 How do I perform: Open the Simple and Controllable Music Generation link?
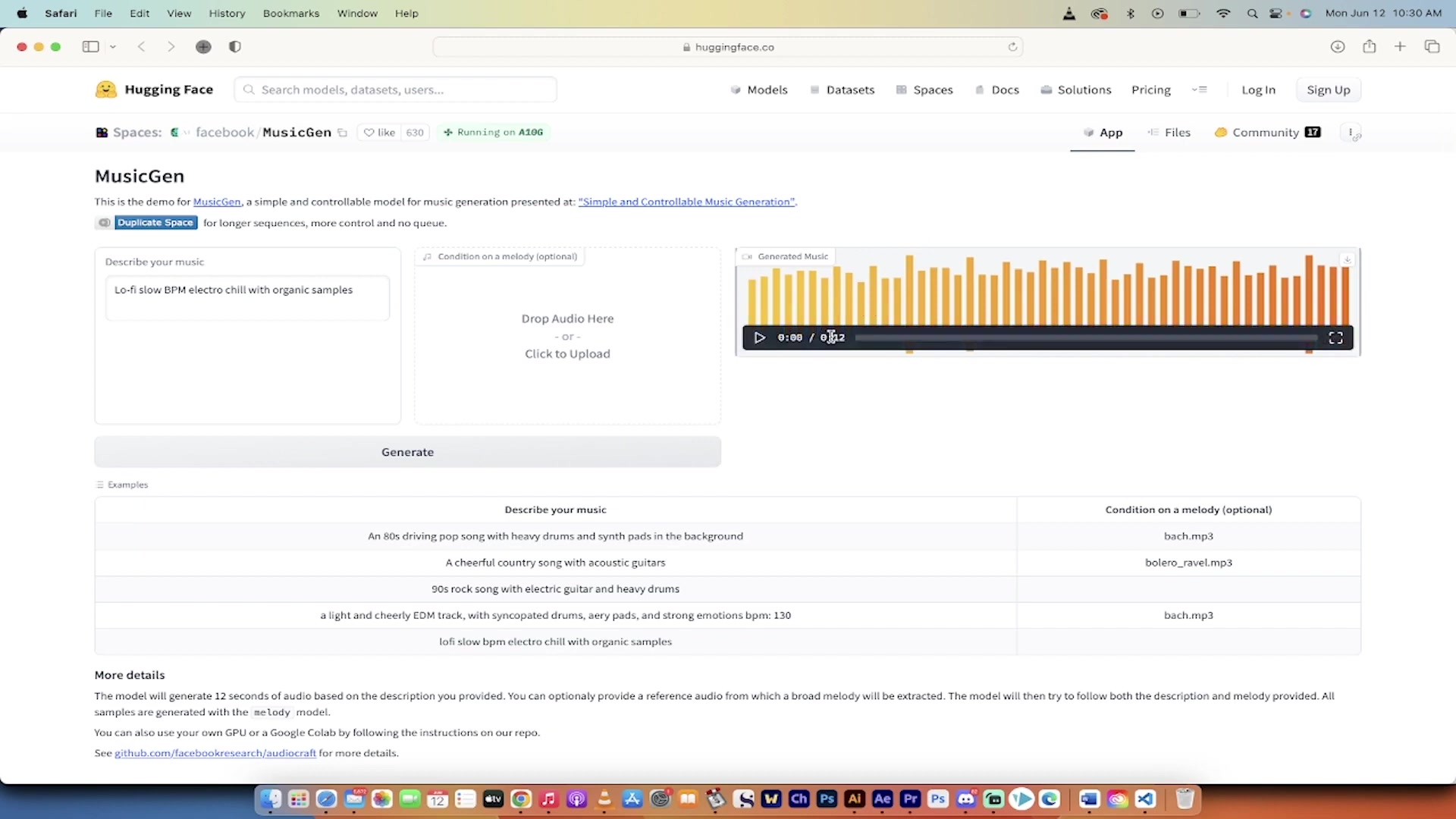tap(686, 202)
